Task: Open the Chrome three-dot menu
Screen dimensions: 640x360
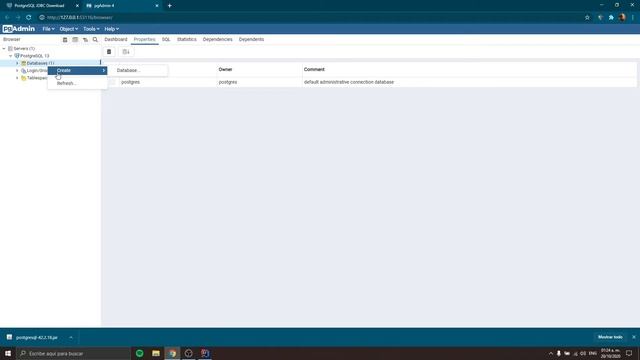Action: tap(633, 18)
